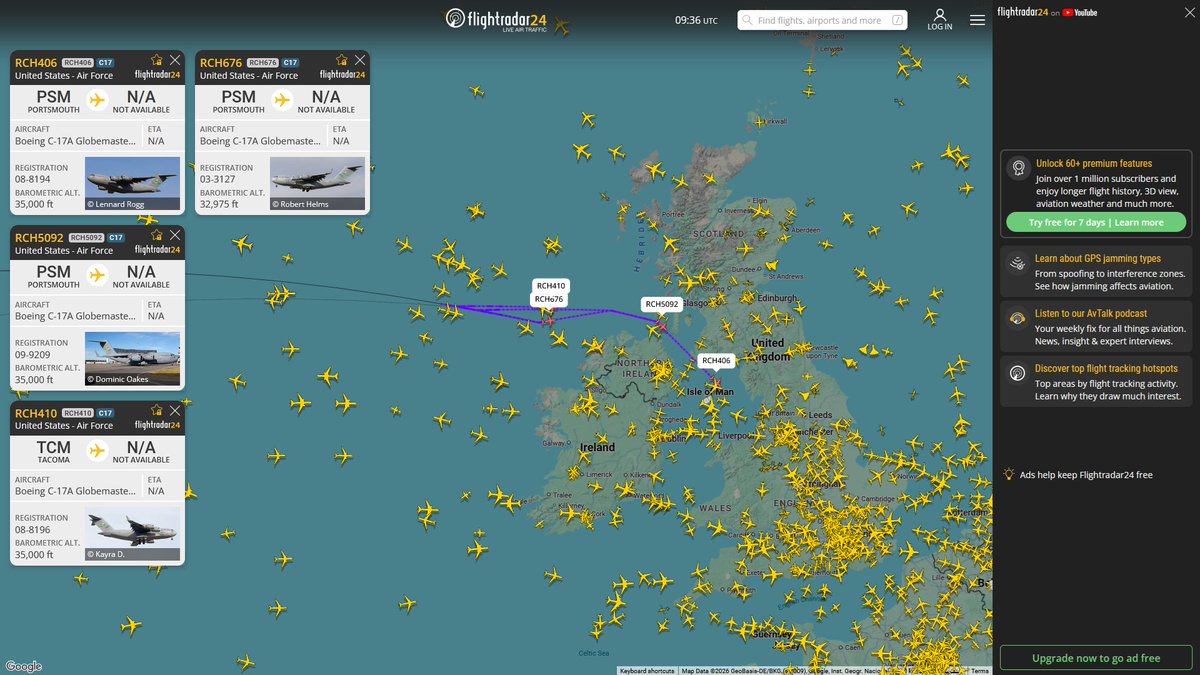Click the RCH410 map label

pos(550,286)
